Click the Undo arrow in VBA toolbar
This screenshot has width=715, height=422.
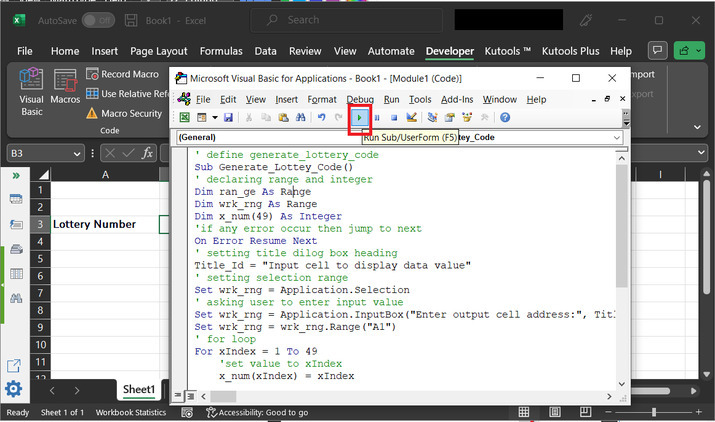pyautogui.click(x=322, y=118)
